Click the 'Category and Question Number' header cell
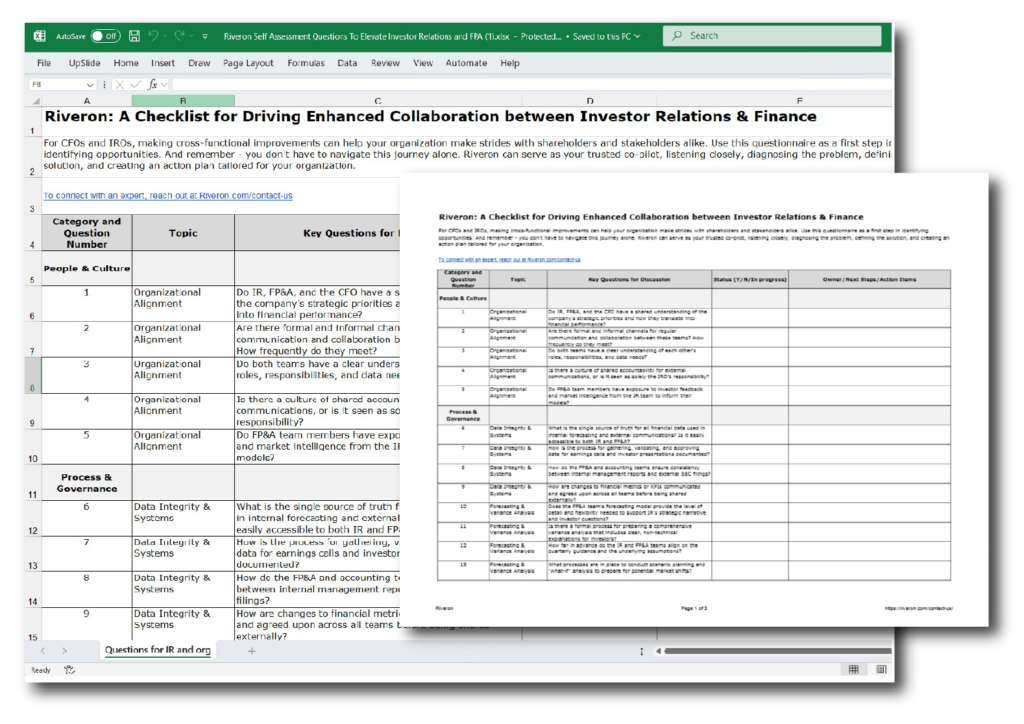The image size is (1024, 724). point(87,232)
